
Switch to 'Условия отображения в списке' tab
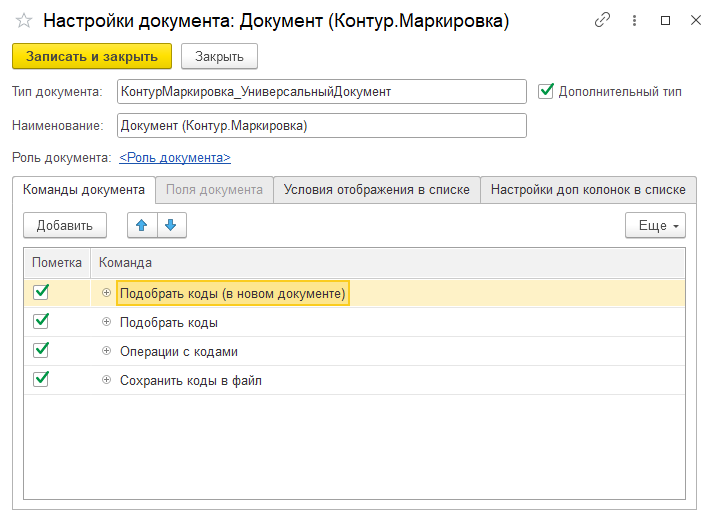pyautogui.click(x=376, y=189)
